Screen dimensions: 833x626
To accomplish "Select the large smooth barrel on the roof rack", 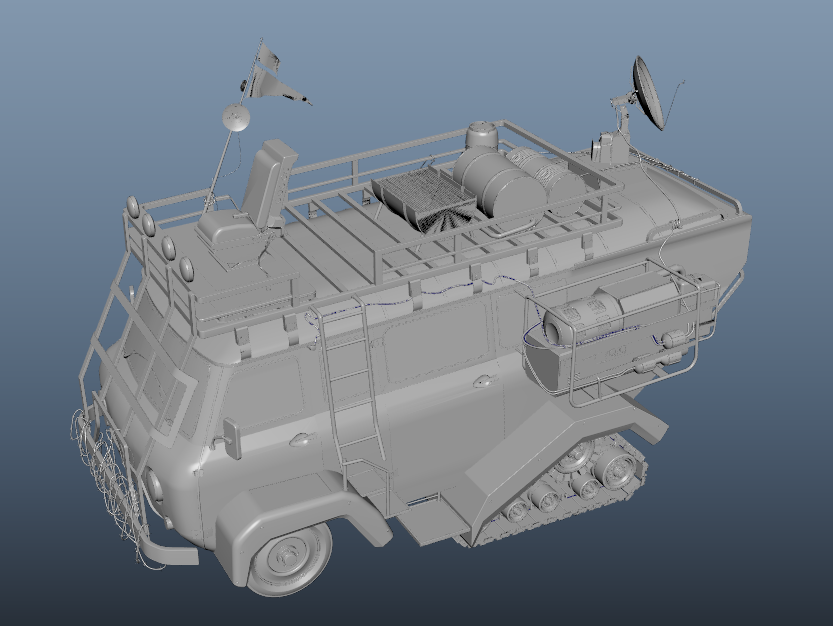I will tap(498, 182).
